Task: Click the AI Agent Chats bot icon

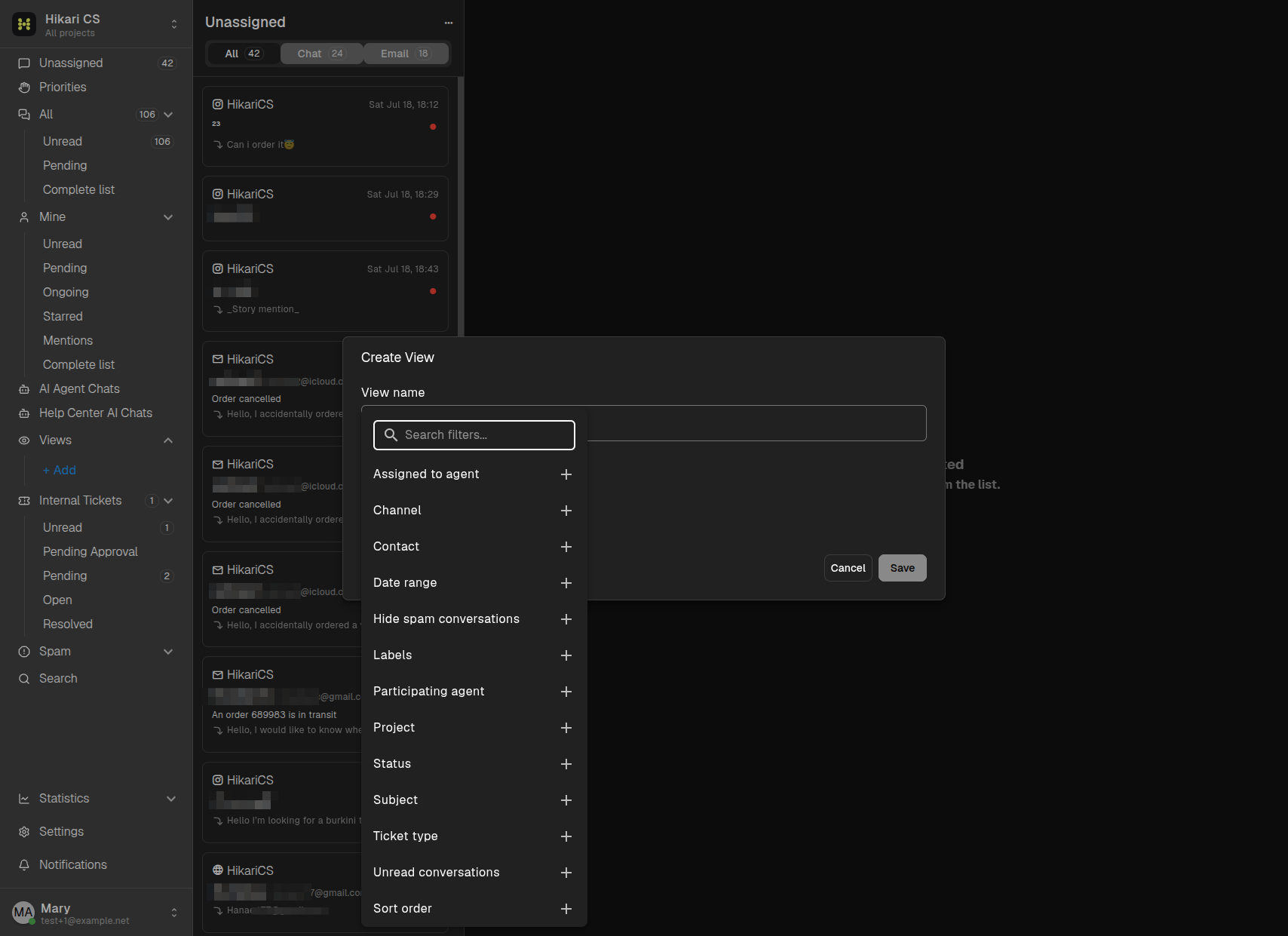Action: pyautogui.click(x=24, y=389)
